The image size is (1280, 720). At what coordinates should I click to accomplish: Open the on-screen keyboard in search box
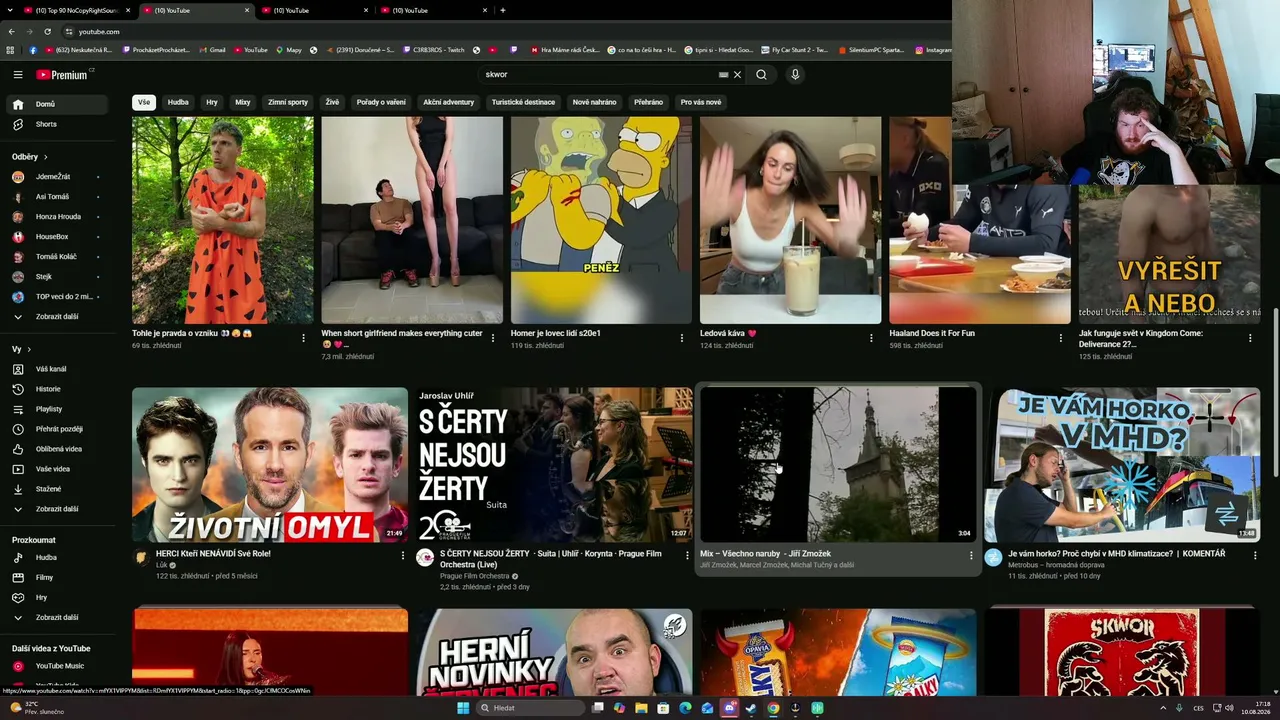[723, 74]
